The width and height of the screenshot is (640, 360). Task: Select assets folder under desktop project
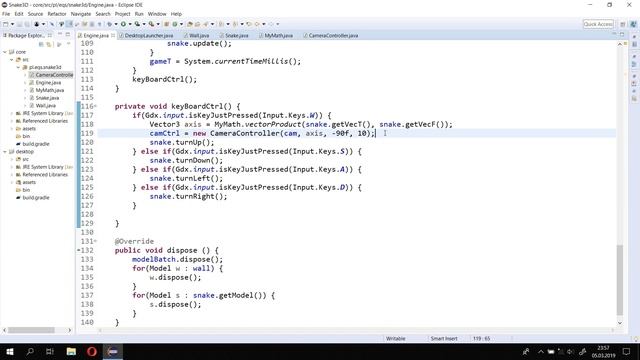pos(29,182)
